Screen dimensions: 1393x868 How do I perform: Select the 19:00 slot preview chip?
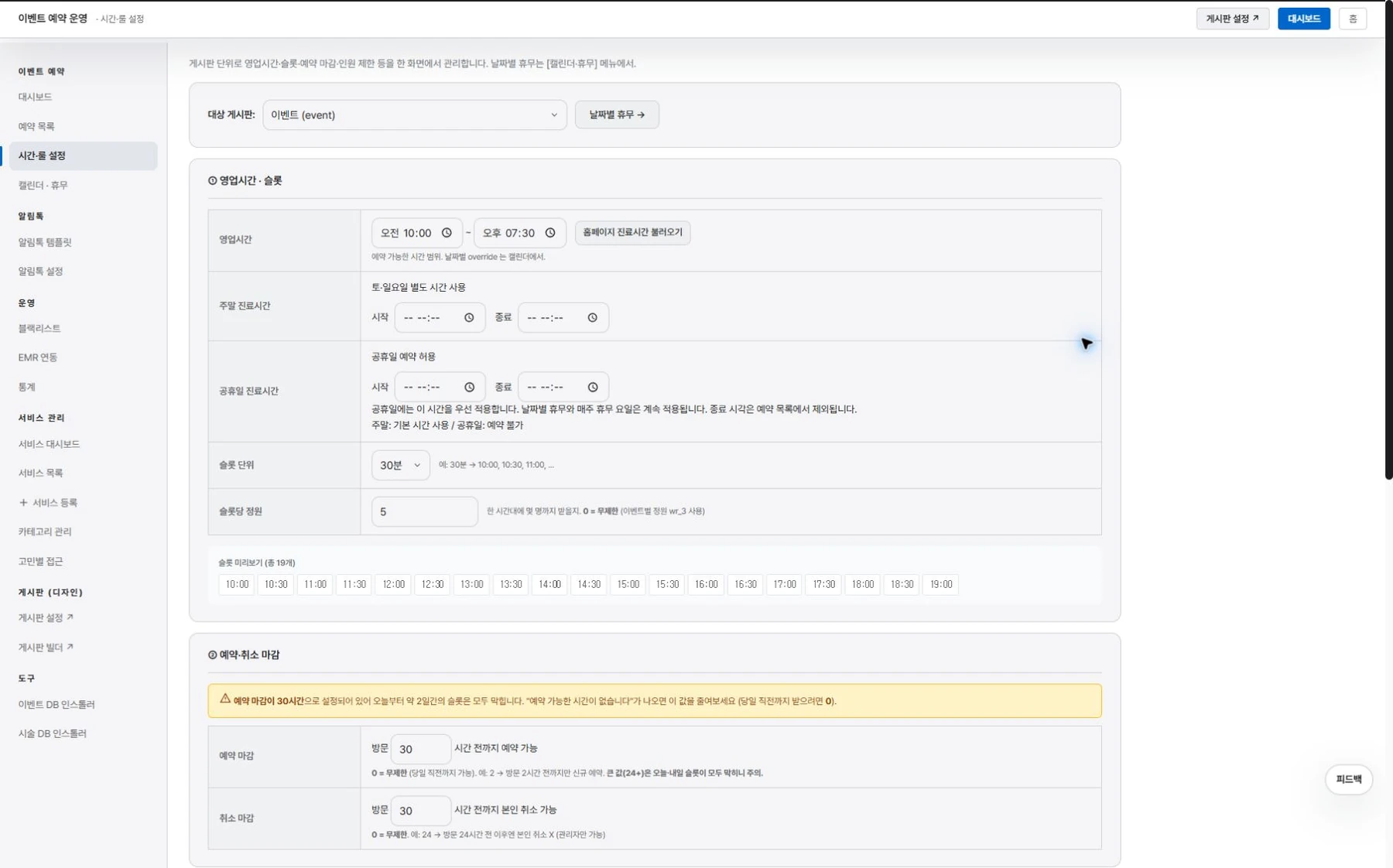(941, 585)
